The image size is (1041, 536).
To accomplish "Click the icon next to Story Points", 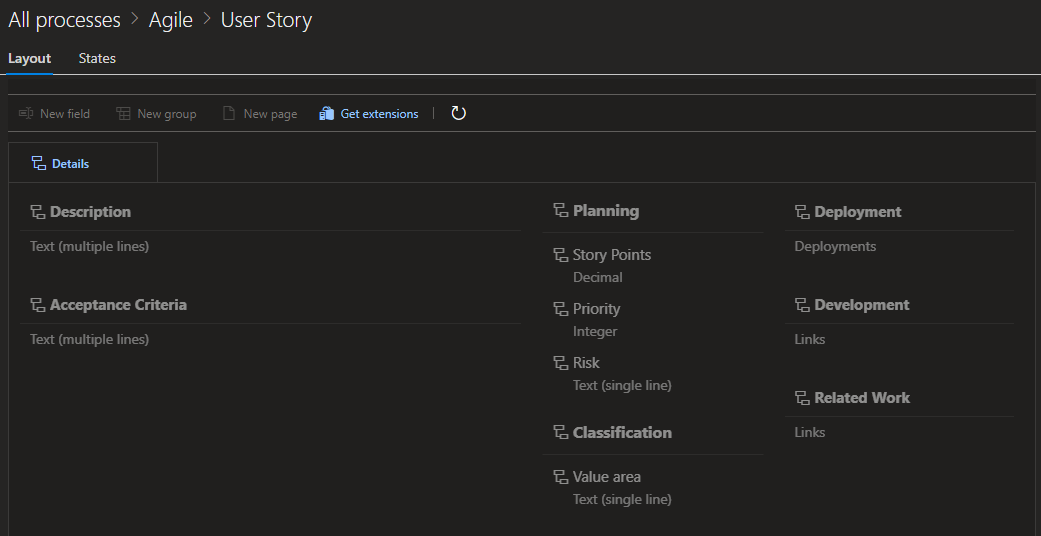I will (561, 255).
